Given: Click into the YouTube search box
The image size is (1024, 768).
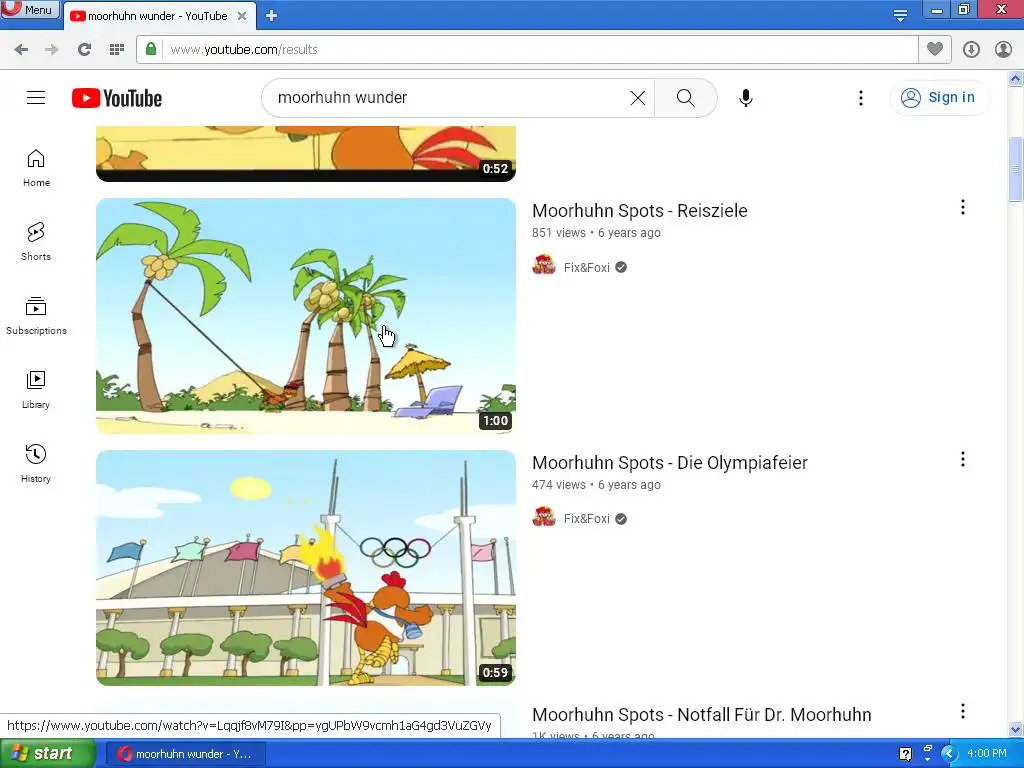Looking at the screenshot, I should tap(451, 98).
